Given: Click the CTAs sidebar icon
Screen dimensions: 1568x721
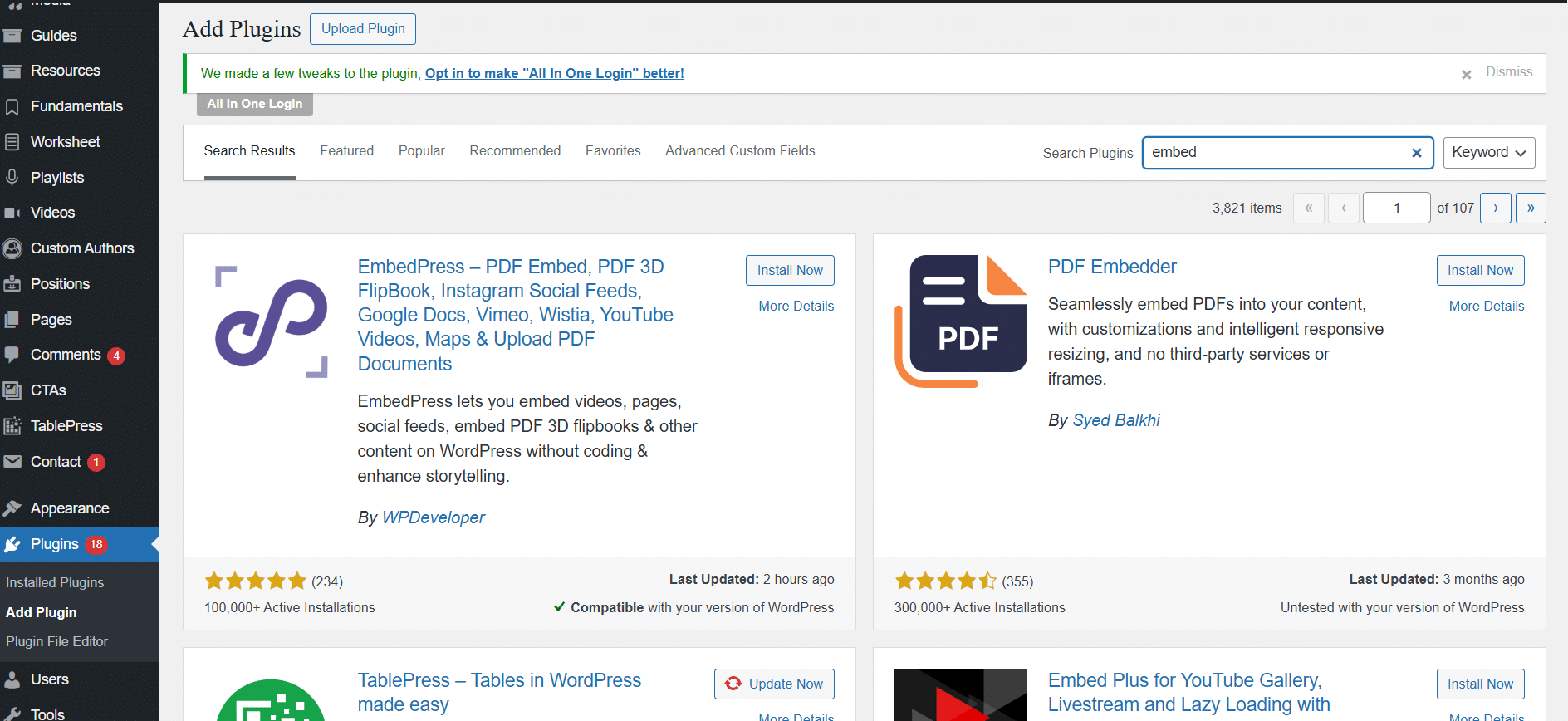Looking at the screenshot, I should [x=12, y=390].
